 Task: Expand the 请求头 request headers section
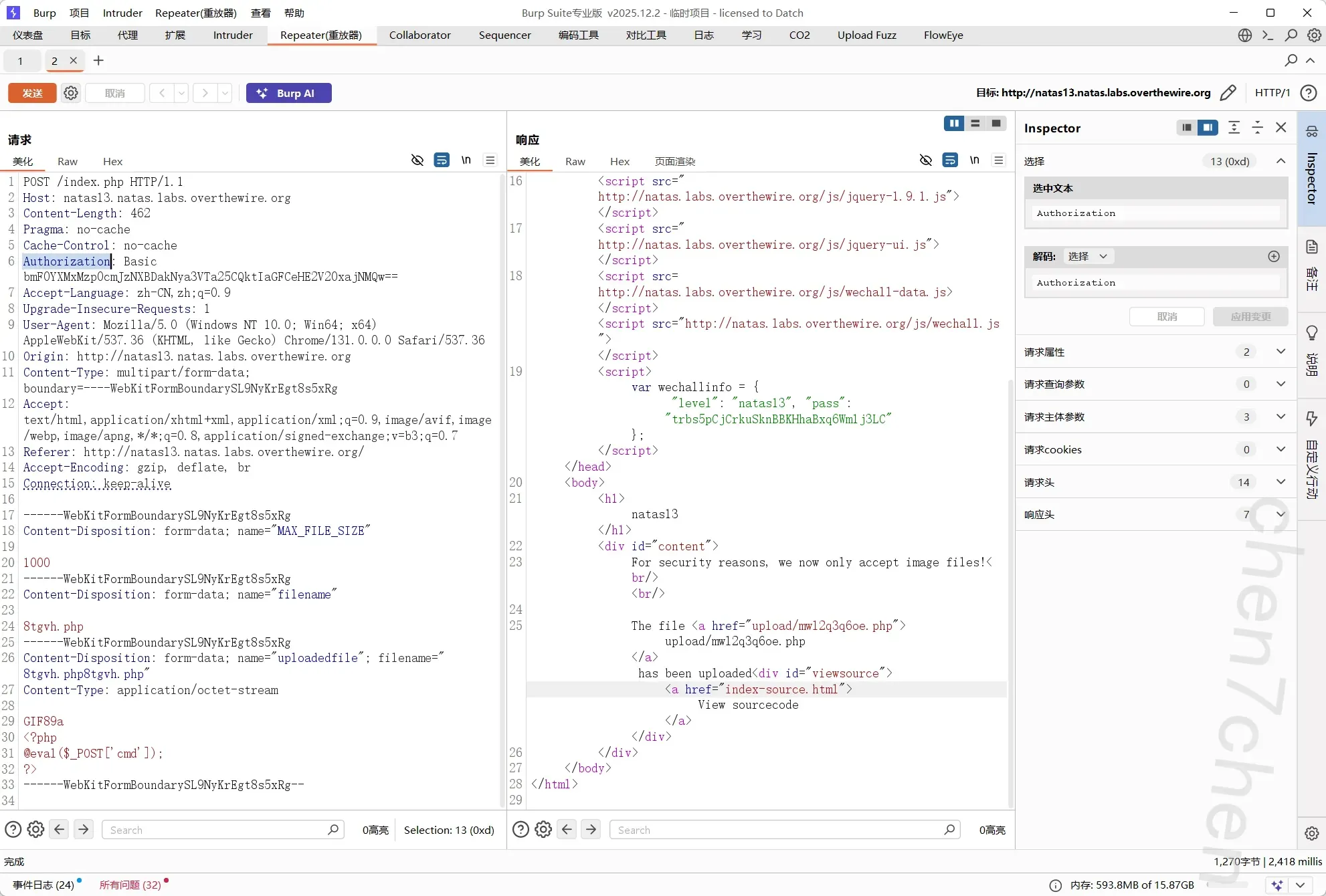point(1281,482)
